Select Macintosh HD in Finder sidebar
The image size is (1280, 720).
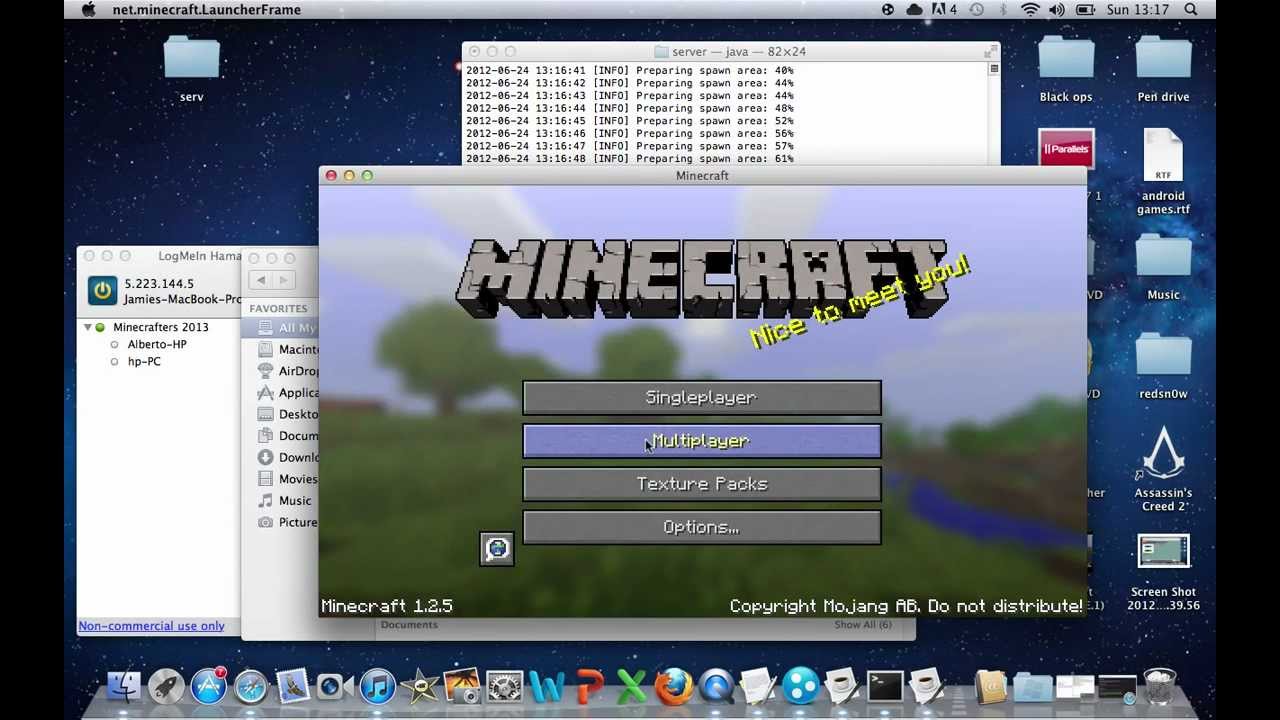pyautogui.click(x=282, y=350)
